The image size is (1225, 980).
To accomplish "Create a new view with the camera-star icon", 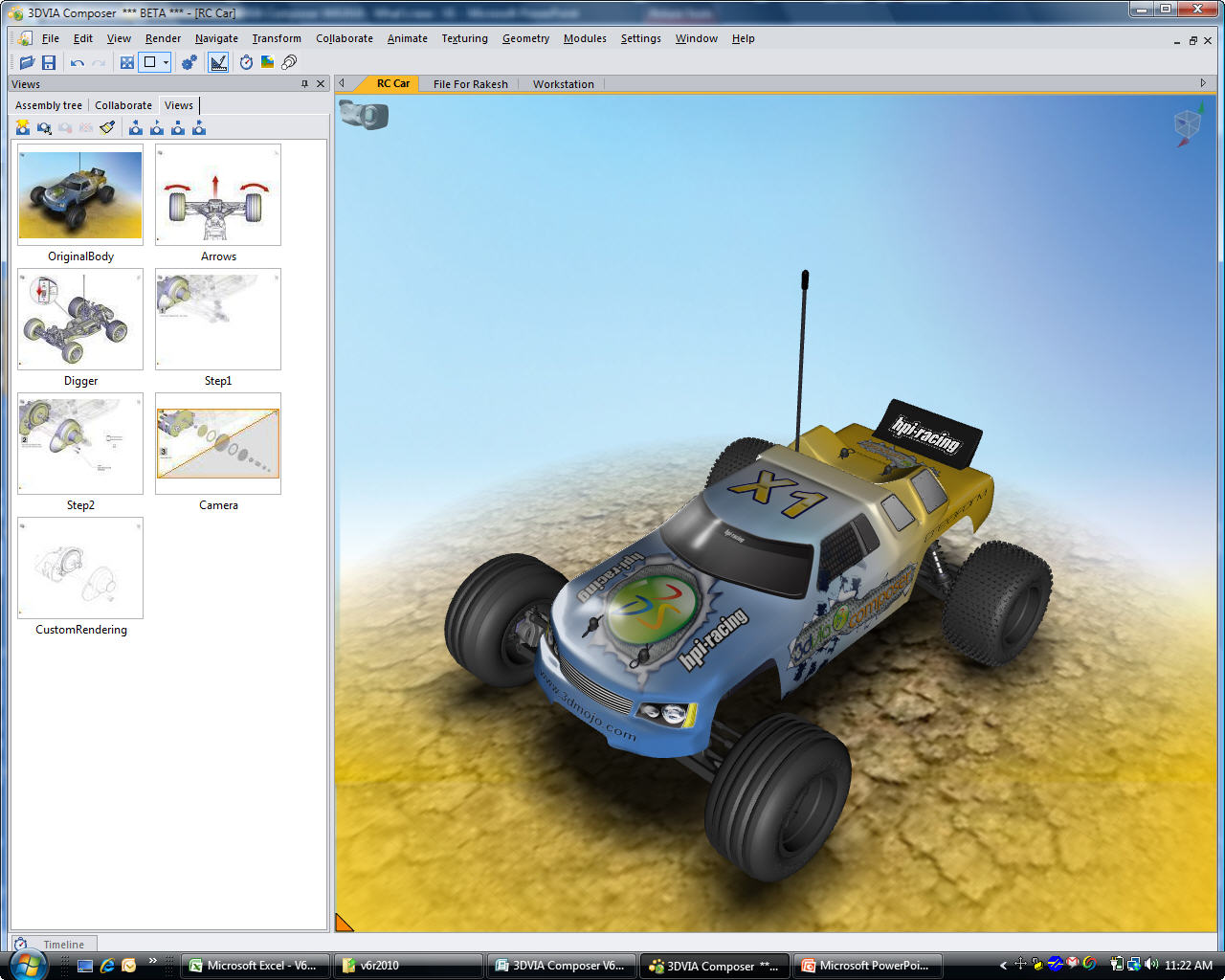I will (23, 127).
